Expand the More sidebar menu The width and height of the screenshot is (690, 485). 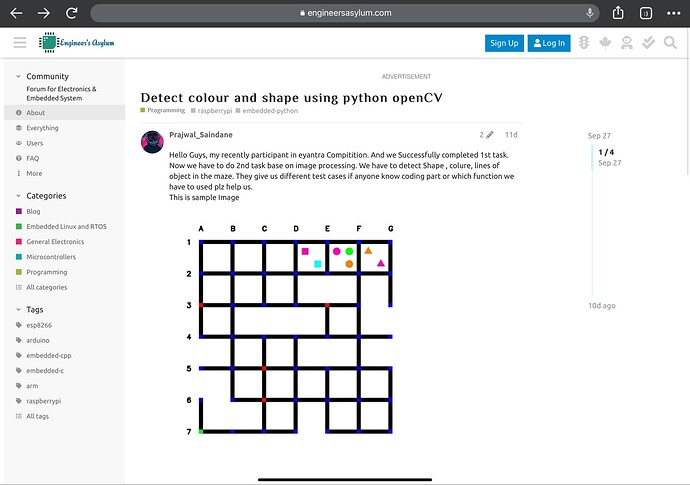[65, 173]
